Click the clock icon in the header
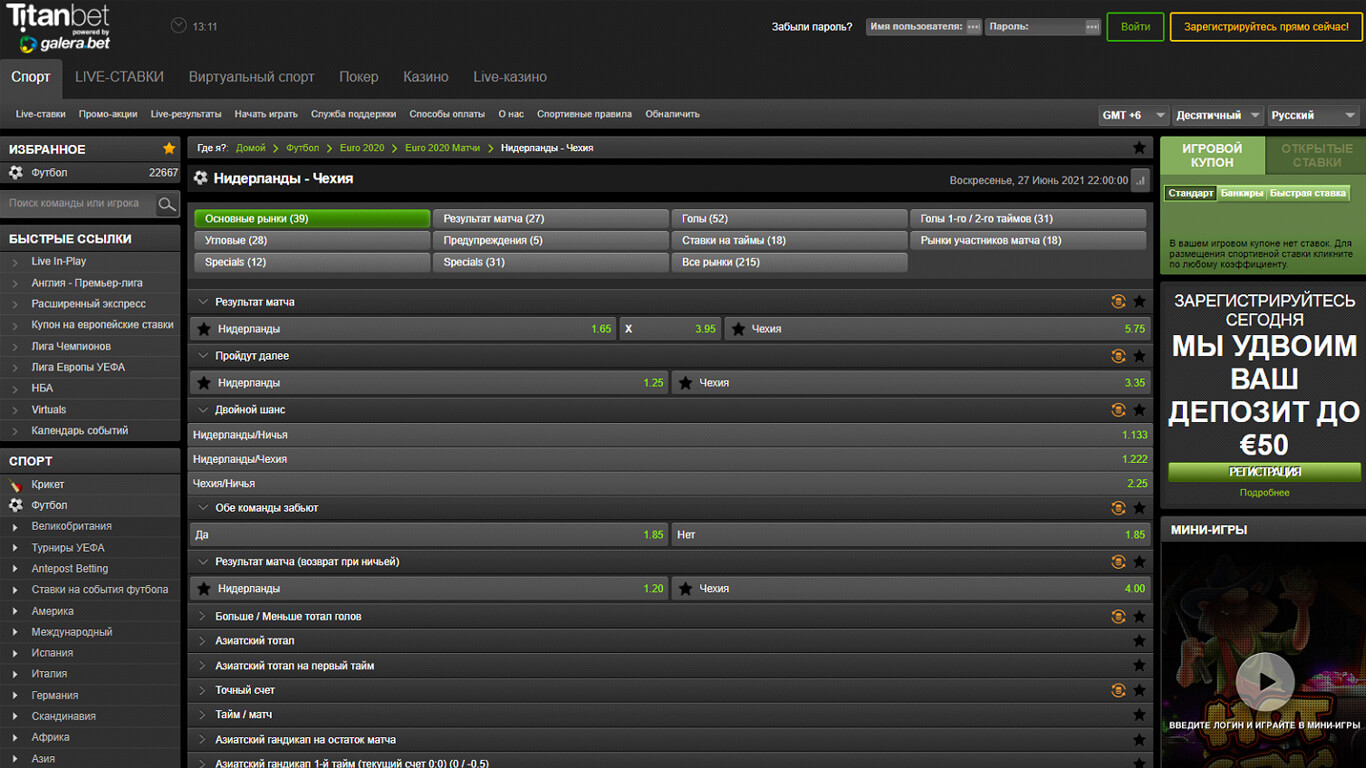Image resolution: width=1366 pixels, height=768 pixels. click(x=179, y=26)
